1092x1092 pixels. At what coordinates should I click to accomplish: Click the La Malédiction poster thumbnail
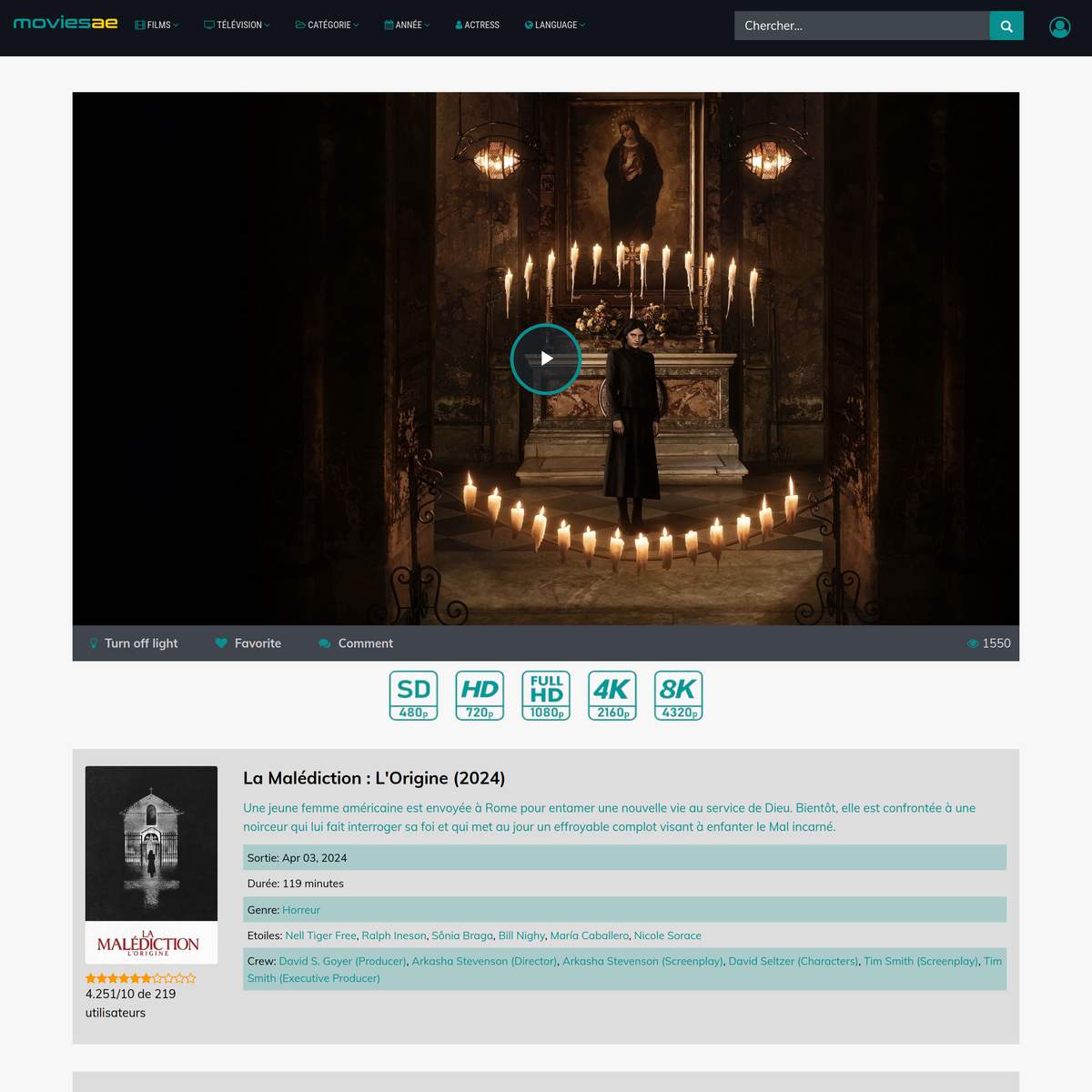[151, 864]
